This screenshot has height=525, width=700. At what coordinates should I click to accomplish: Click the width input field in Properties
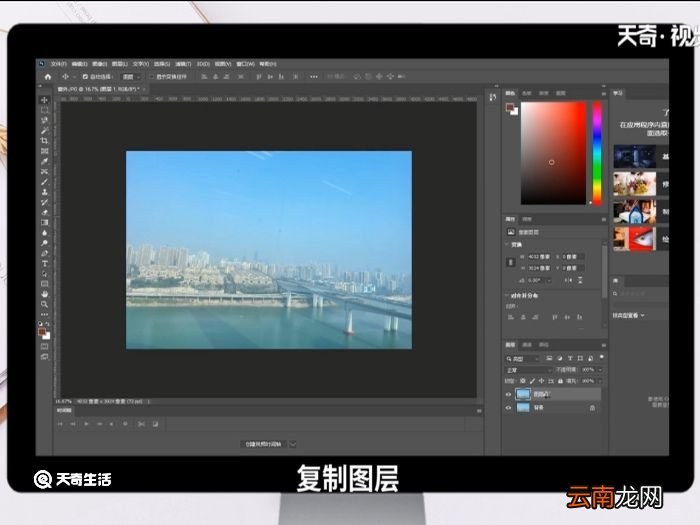pyautogui.click(x=539, y=257)
